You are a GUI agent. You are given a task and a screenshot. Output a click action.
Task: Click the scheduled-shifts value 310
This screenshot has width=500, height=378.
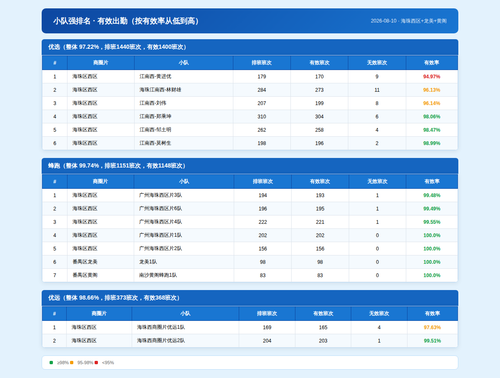tap(262, 117)
